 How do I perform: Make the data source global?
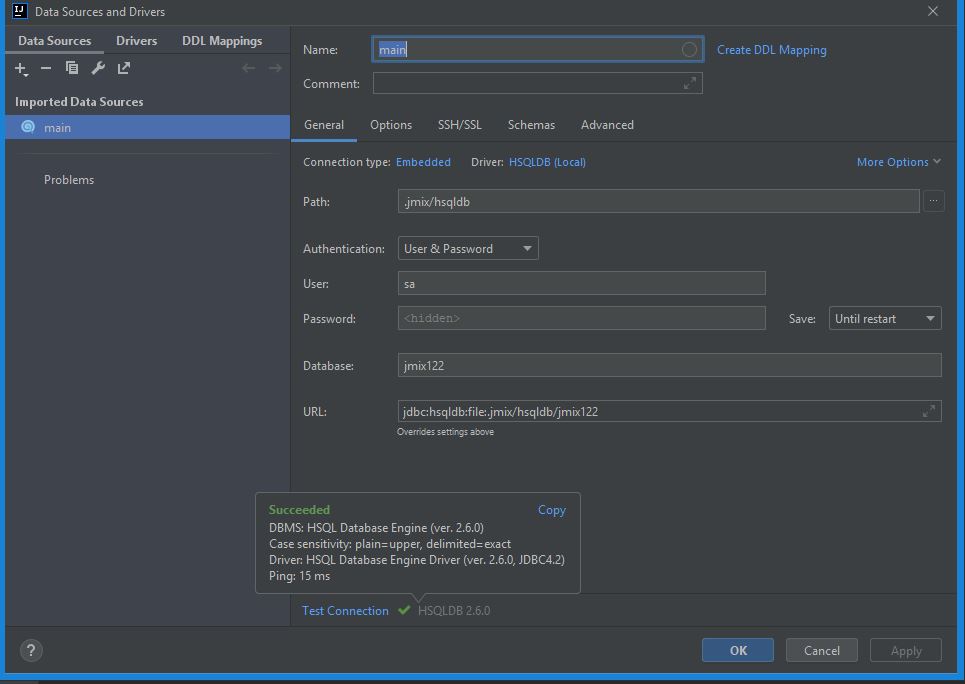(124, 68)
